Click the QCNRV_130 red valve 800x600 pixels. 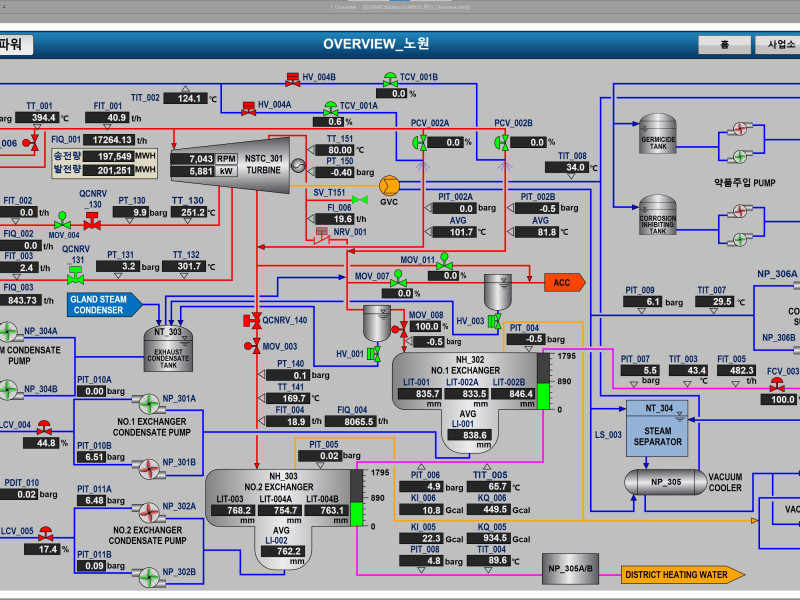(x=92, y=221)
